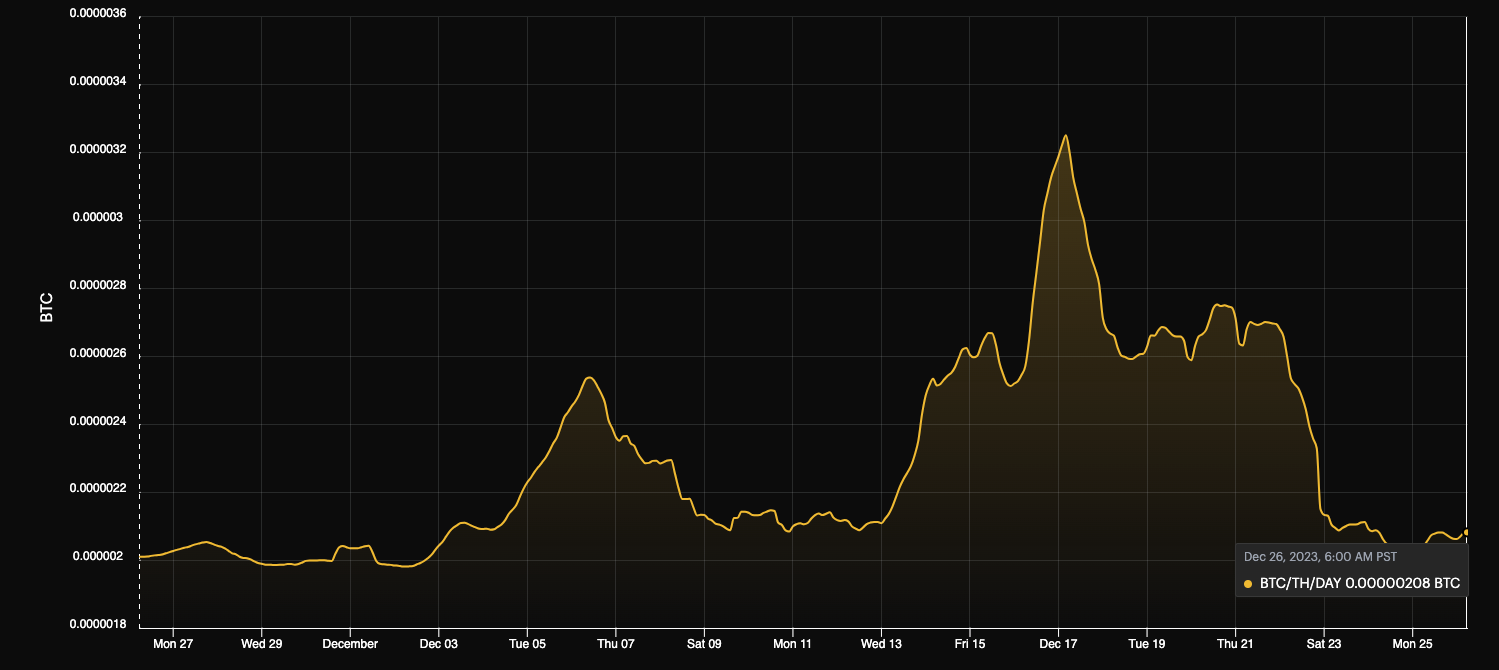Click the chart's highest peak near Dec 17
1499x670 pixels.
[1066, 135]
